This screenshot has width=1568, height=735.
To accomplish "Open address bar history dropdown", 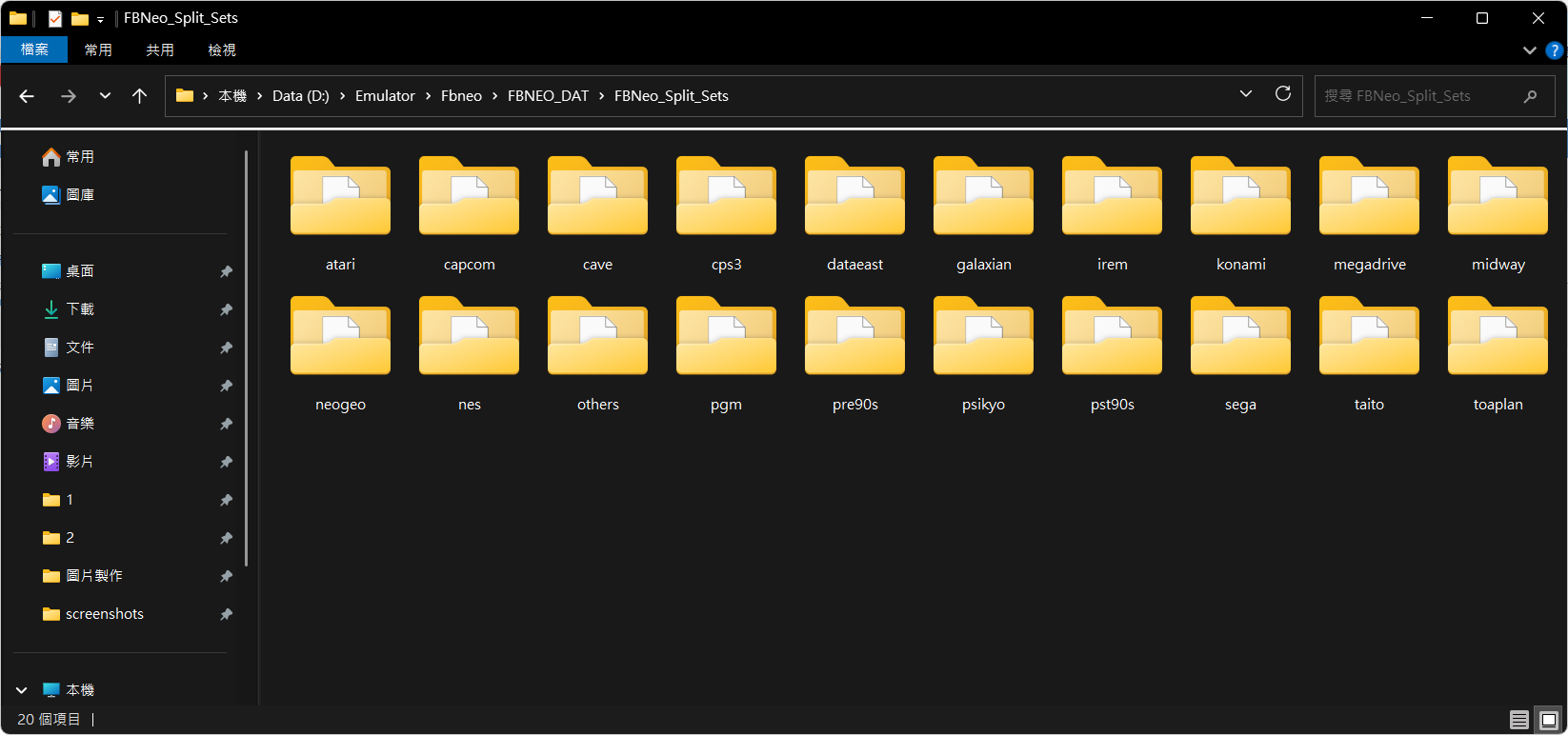I will coord(1245,94).
